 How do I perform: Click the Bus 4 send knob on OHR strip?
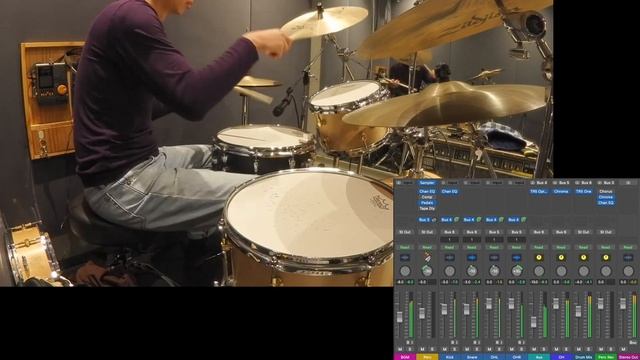point(523,220)
